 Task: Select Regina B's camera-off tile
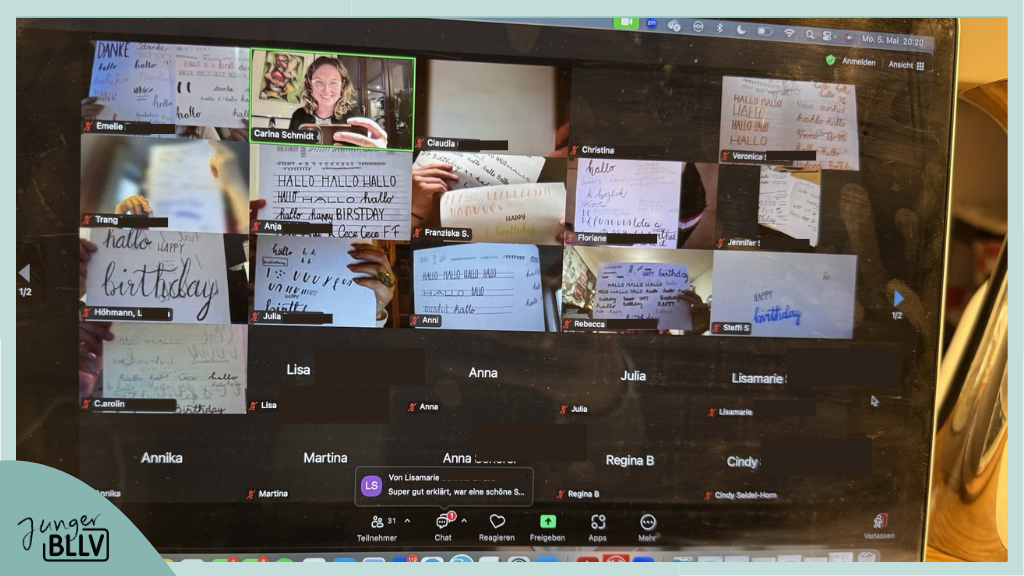click(x=630, y=462)
